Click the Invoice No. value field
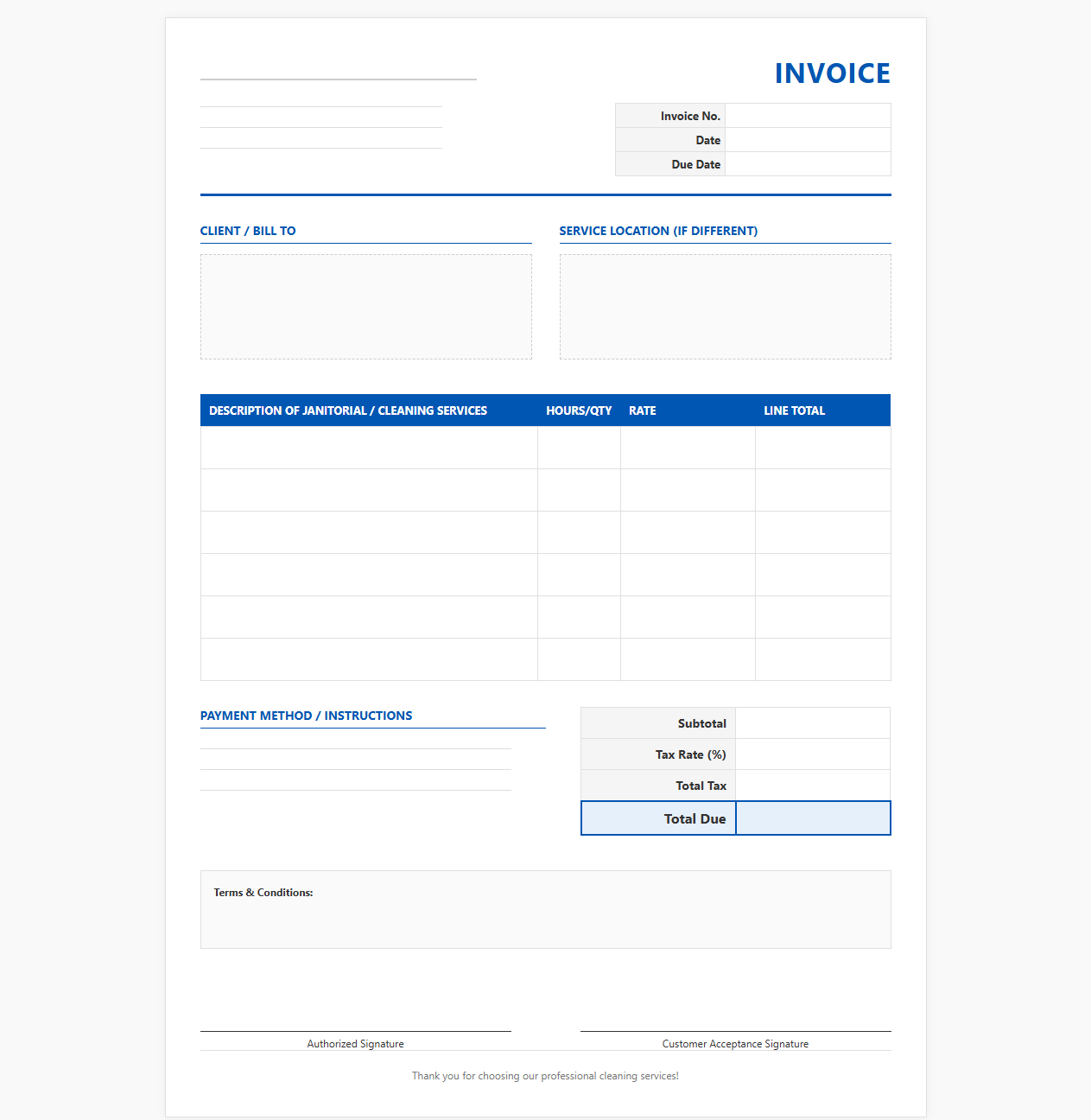This screenshot has width=1091, height=1120. tap(808, 116)
